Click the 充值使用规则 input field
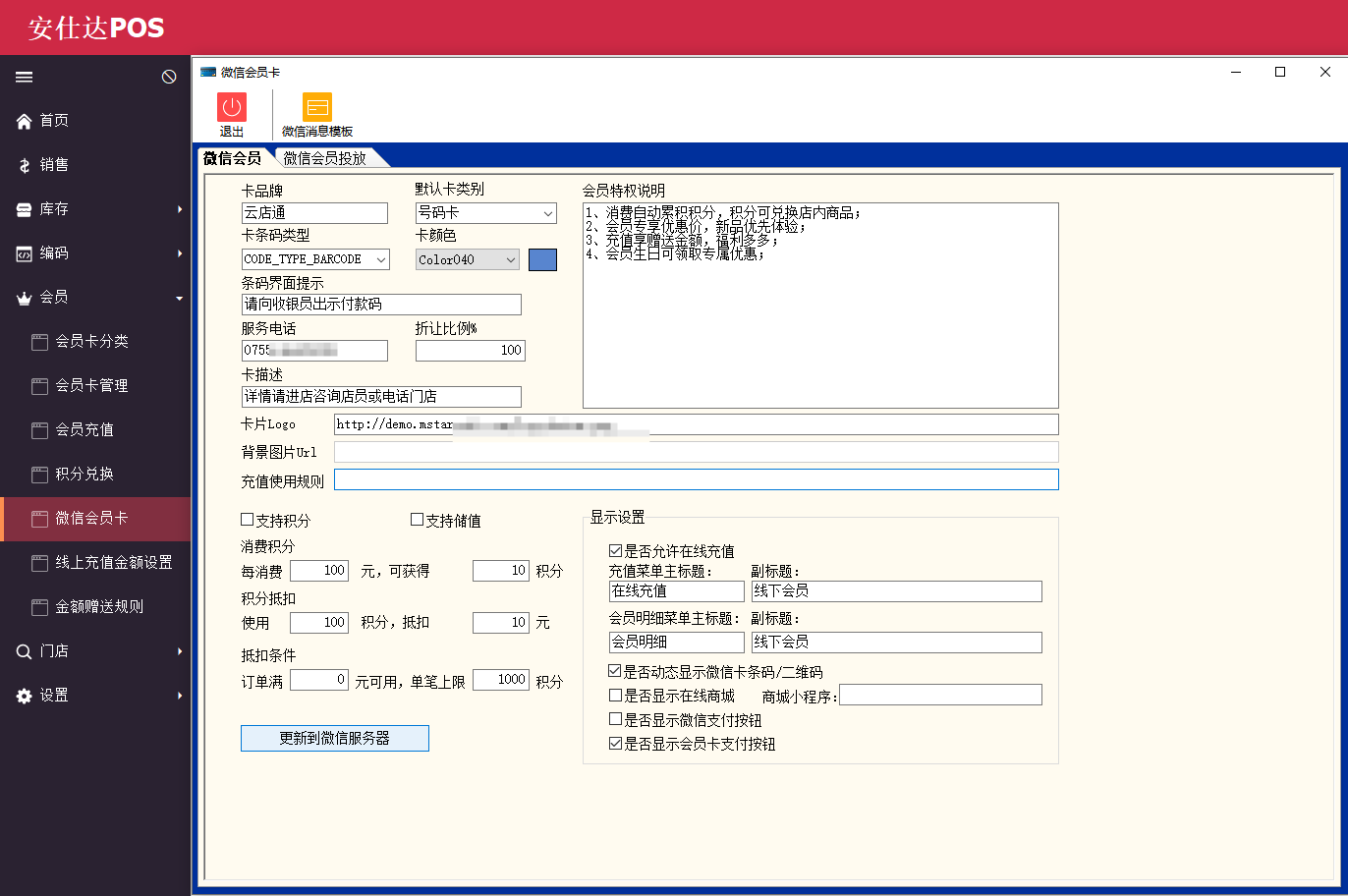This screenshot has width=1348, height=896. (697, 479)
